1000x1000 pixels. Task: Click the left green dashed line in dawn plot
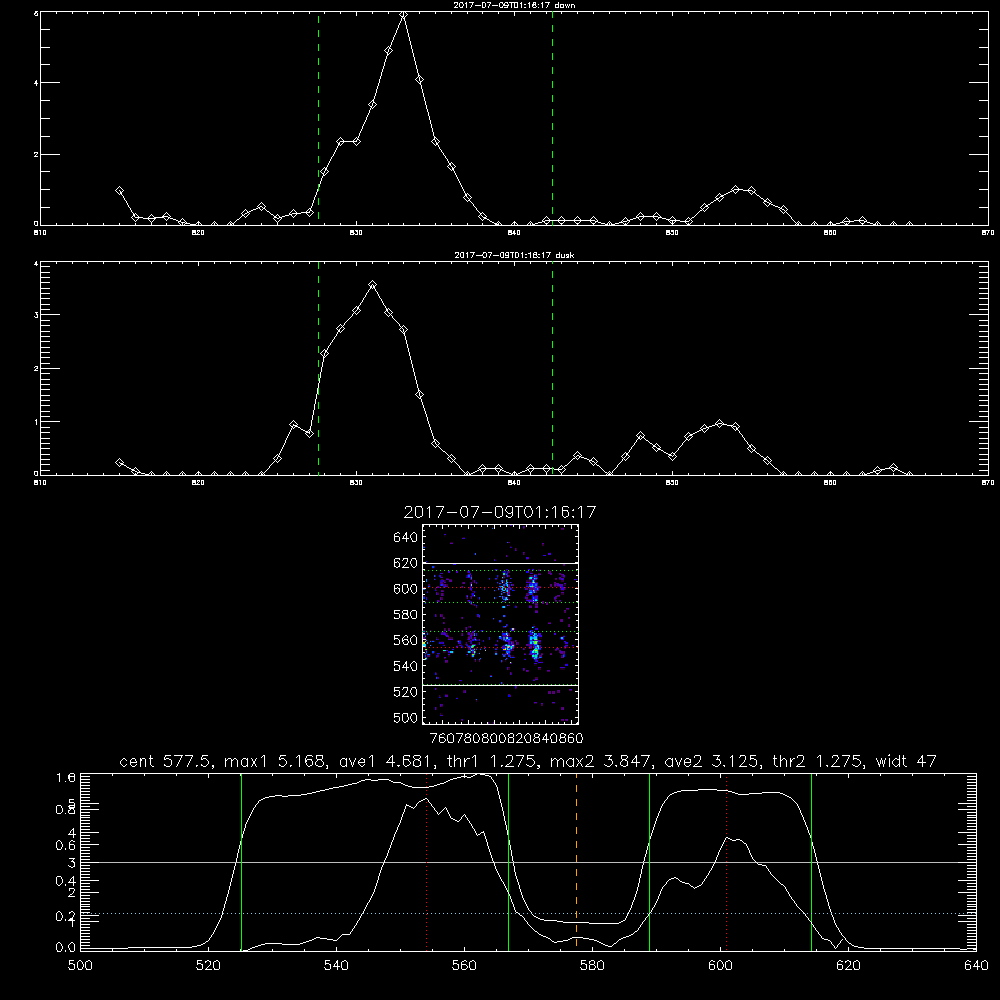click(x=318, y=118)
